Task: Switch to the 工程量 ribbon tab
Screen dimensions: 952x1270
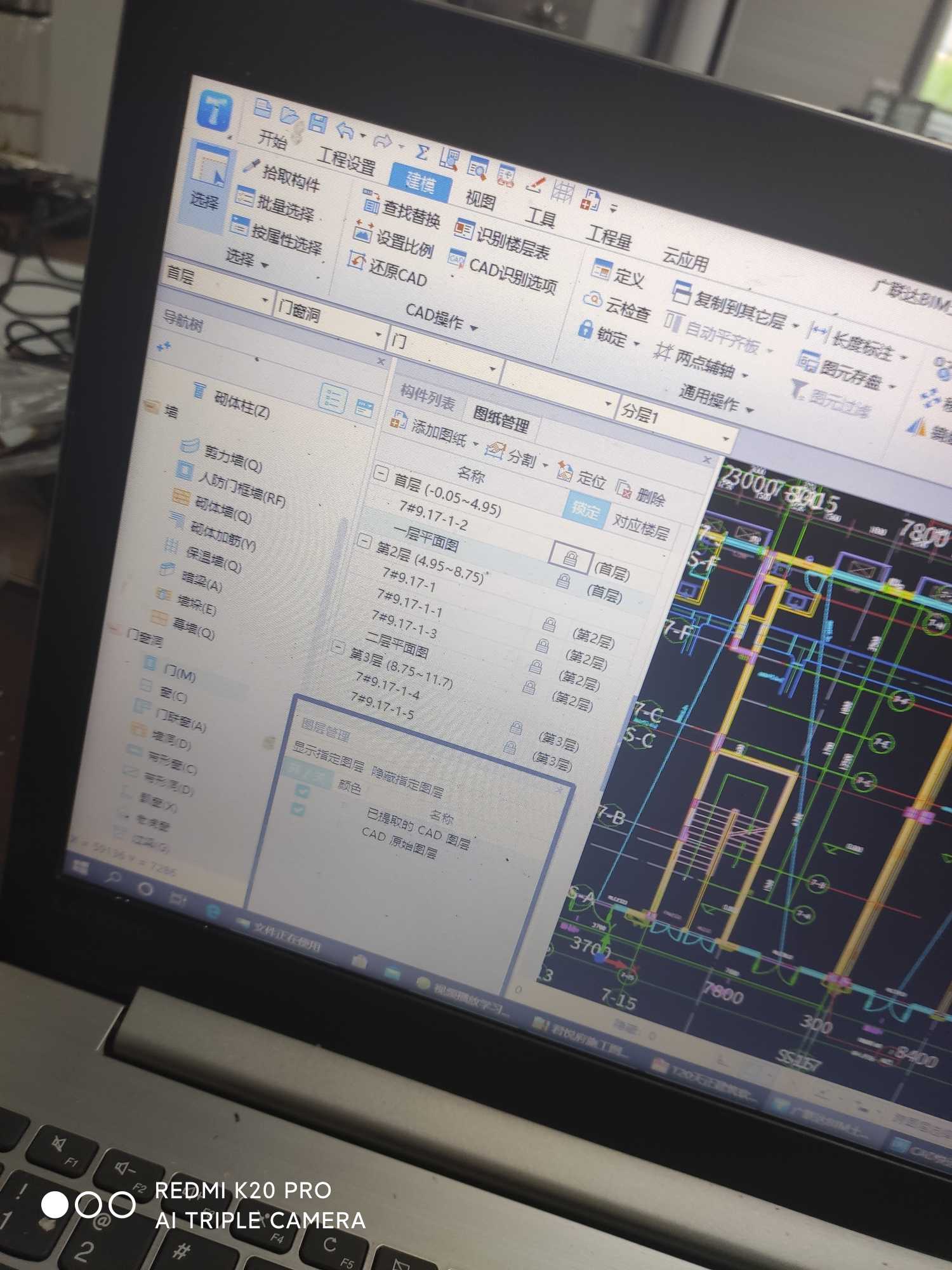Action: click(x=608, y=236)
